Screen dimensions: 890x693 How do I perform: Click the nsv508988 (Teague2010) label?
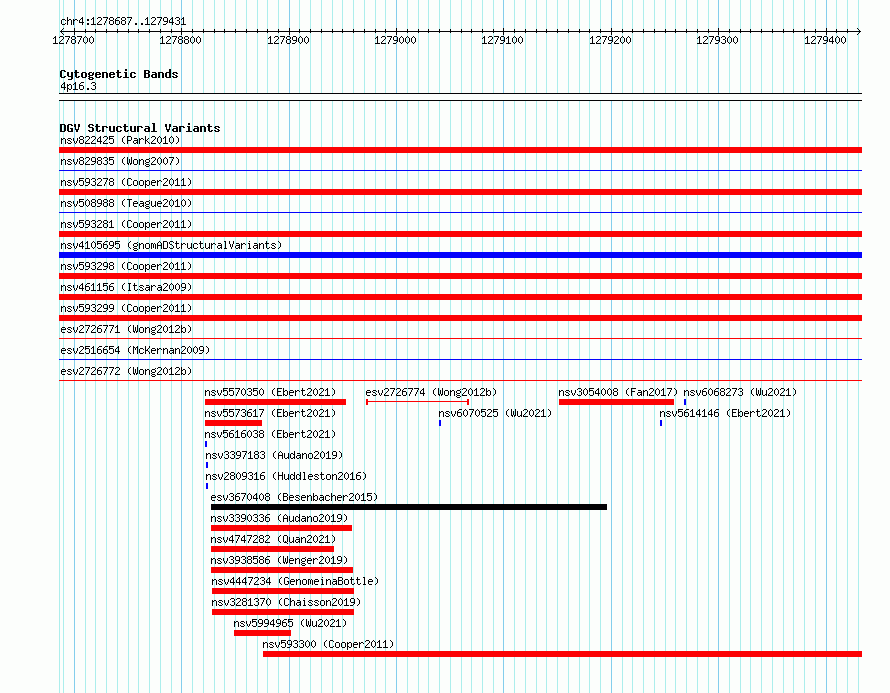tap(126, 203)
